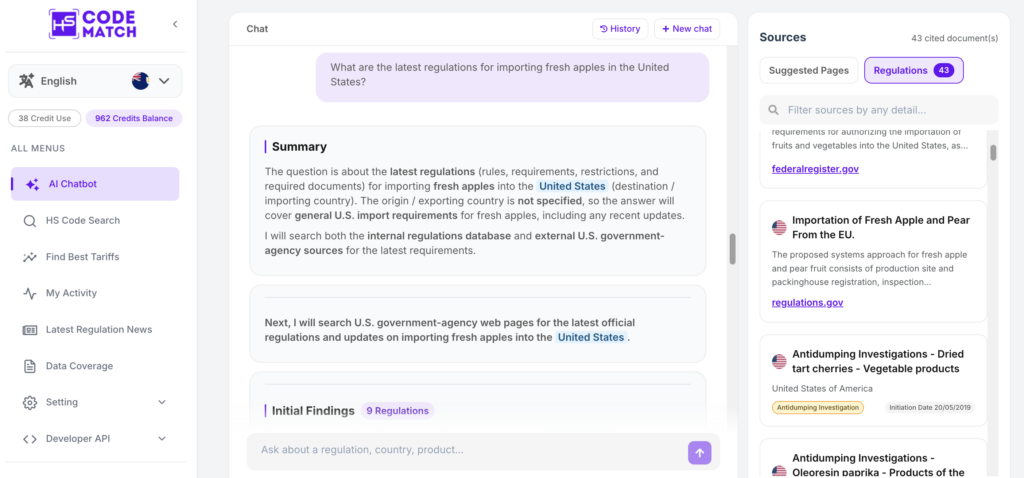Click the chat panel scrollbar thumb
The image size is (1024, 478).
point(733,249)
